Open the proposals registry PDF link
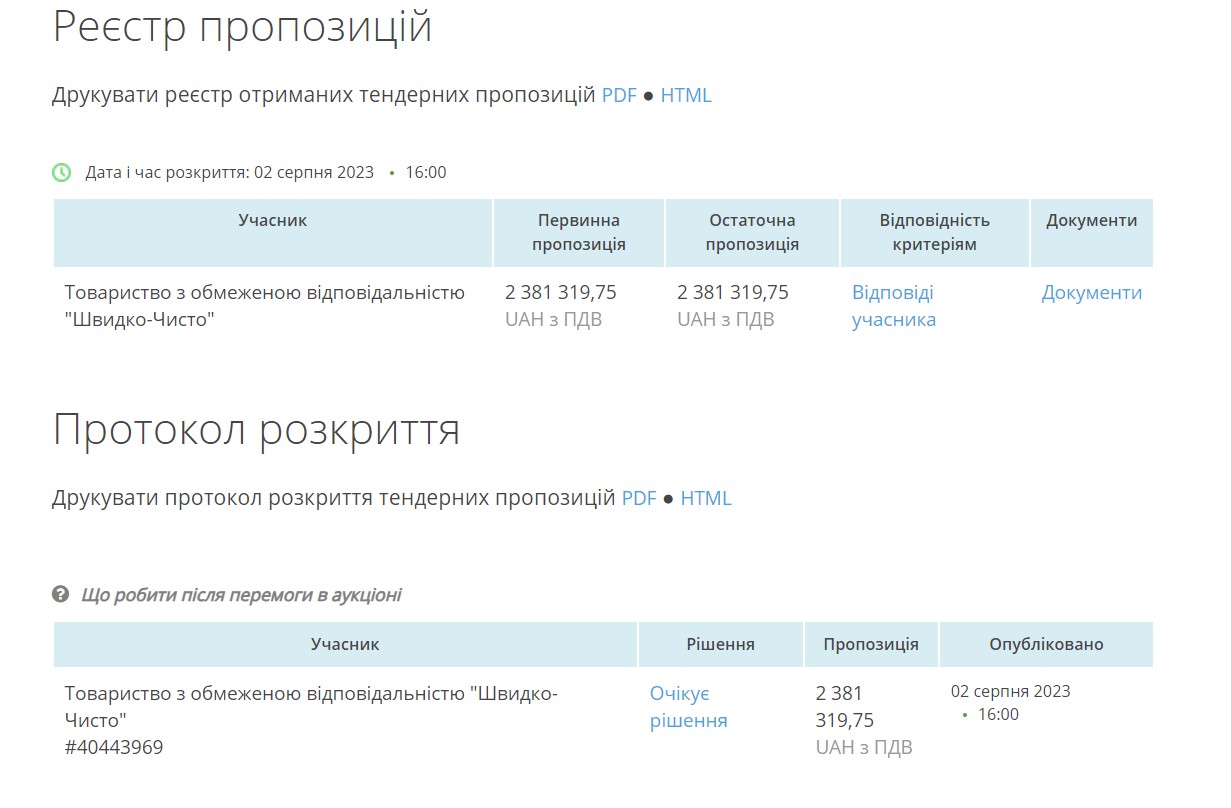 (x=619, y=95)
